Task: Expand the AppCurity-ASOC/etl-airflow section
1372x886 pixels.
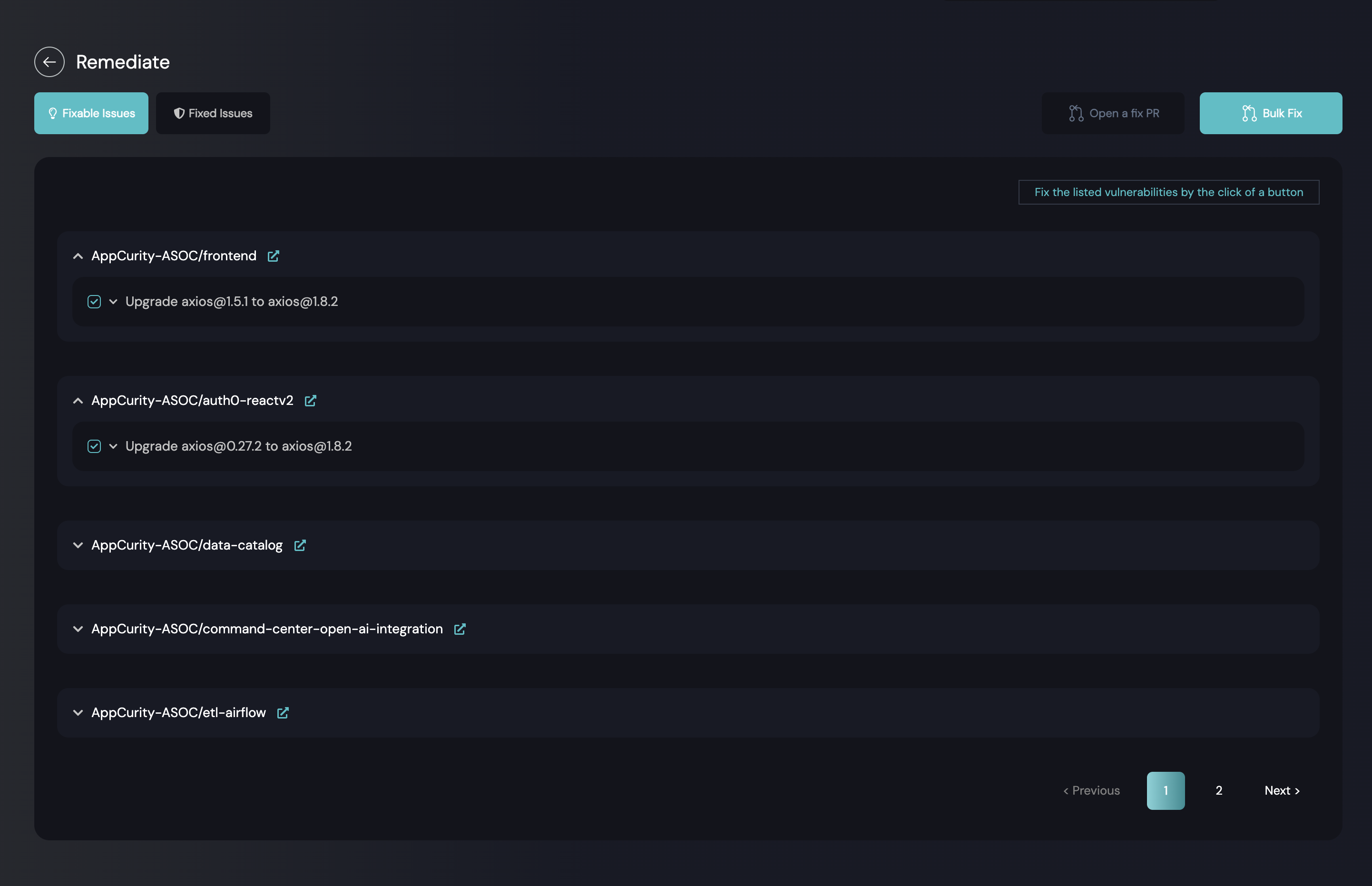Action: (x=78, y=713)
